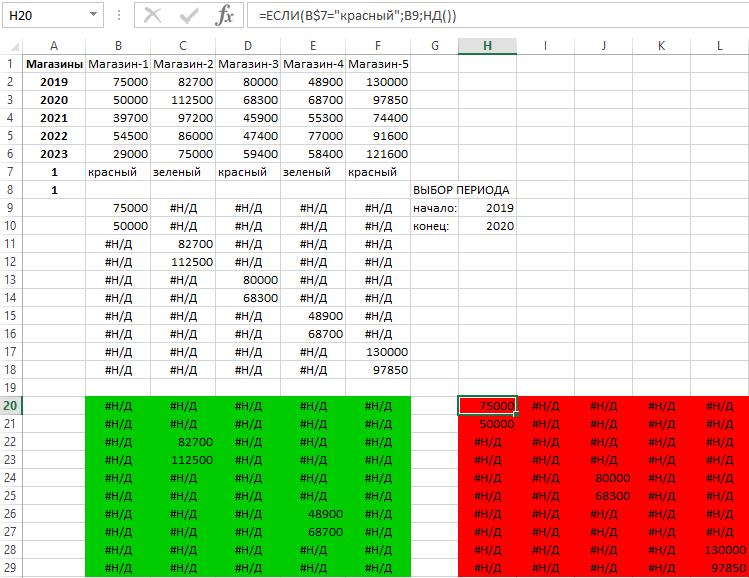Click the Cancel (X) icon in formula bar
Image resolution: width=749 pixels, height=578 pixels.
tap(153, 15)
